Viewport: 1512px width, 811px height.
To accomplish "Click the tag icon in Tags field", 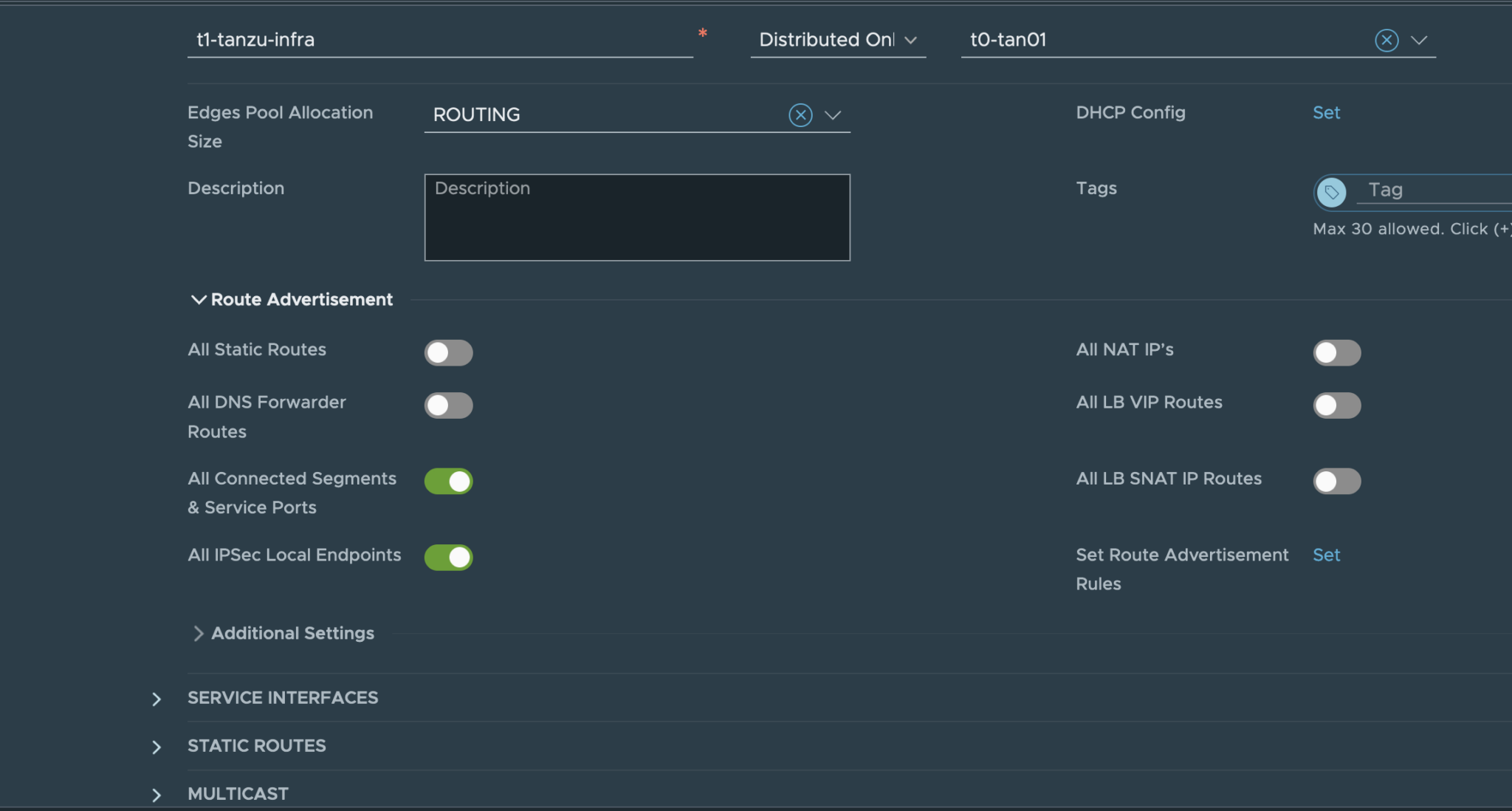I will (1331, 192).
